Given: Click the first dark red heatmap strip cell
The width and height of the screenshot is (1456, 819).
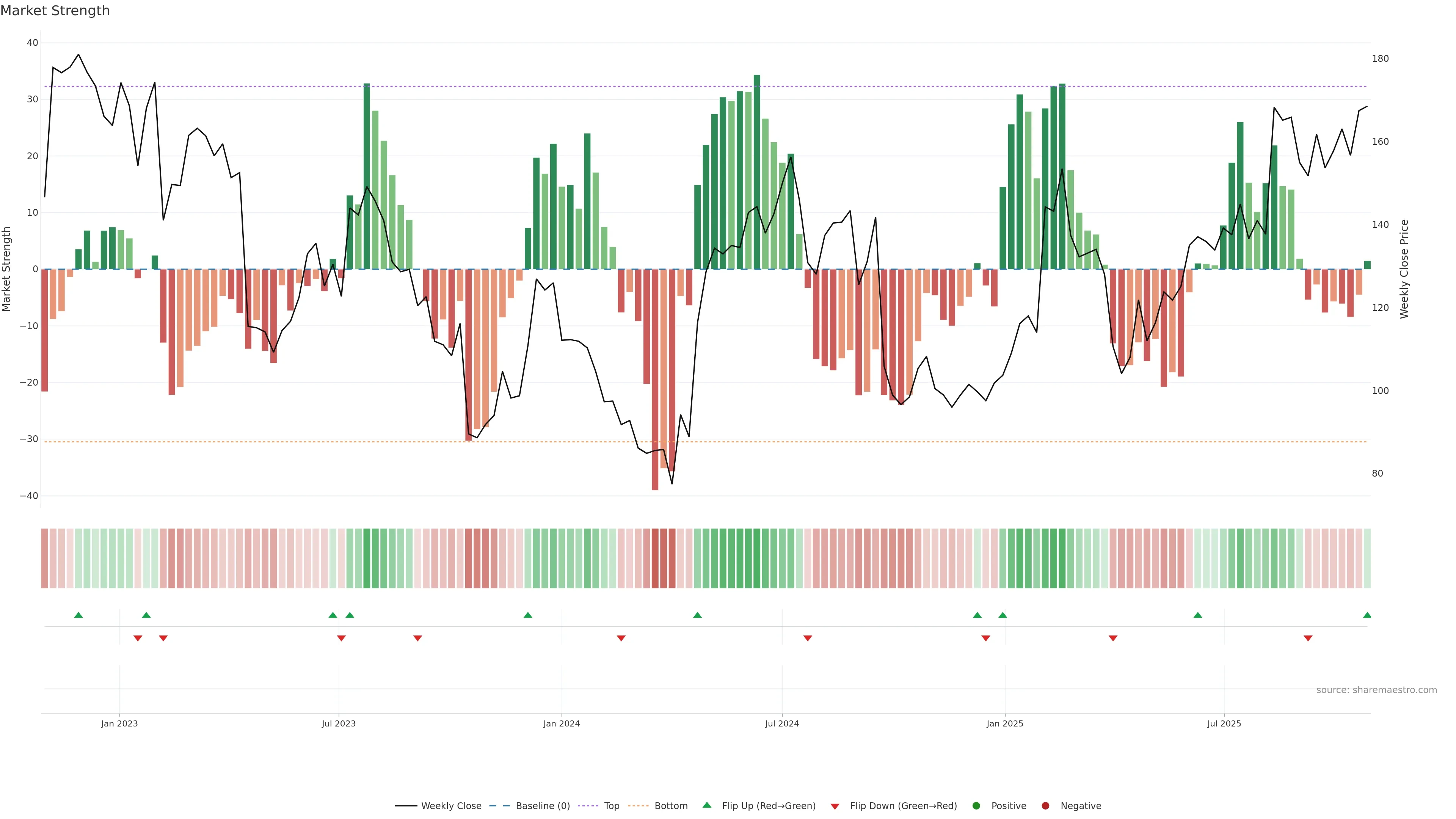Looking at the screenshot, I should click(x=655, y=559).
